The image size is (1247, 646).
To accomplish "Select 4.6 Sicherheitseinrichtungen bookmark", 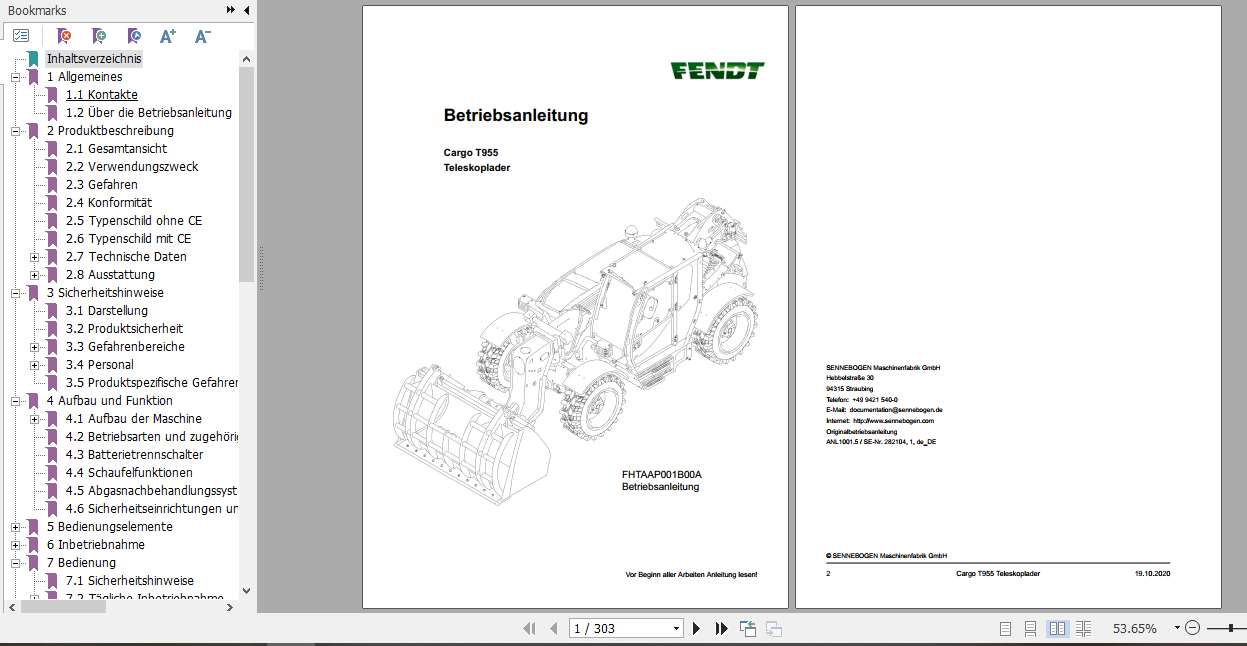I will pyautogui.click(x=152, y=509).
